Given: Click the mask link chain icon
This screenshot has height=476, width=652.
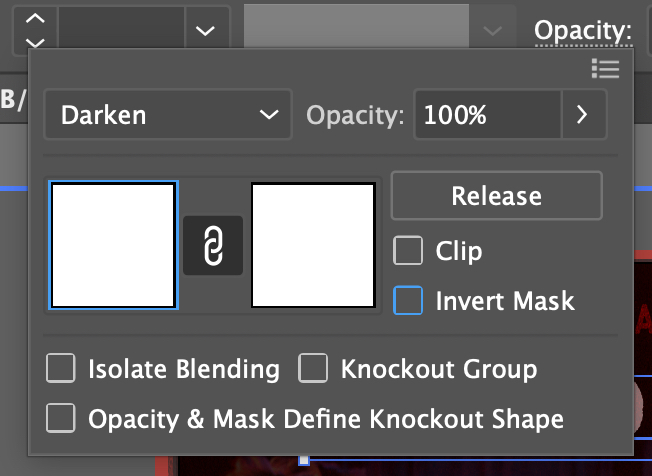Looking at the screenshot, I should coord(213,245).
